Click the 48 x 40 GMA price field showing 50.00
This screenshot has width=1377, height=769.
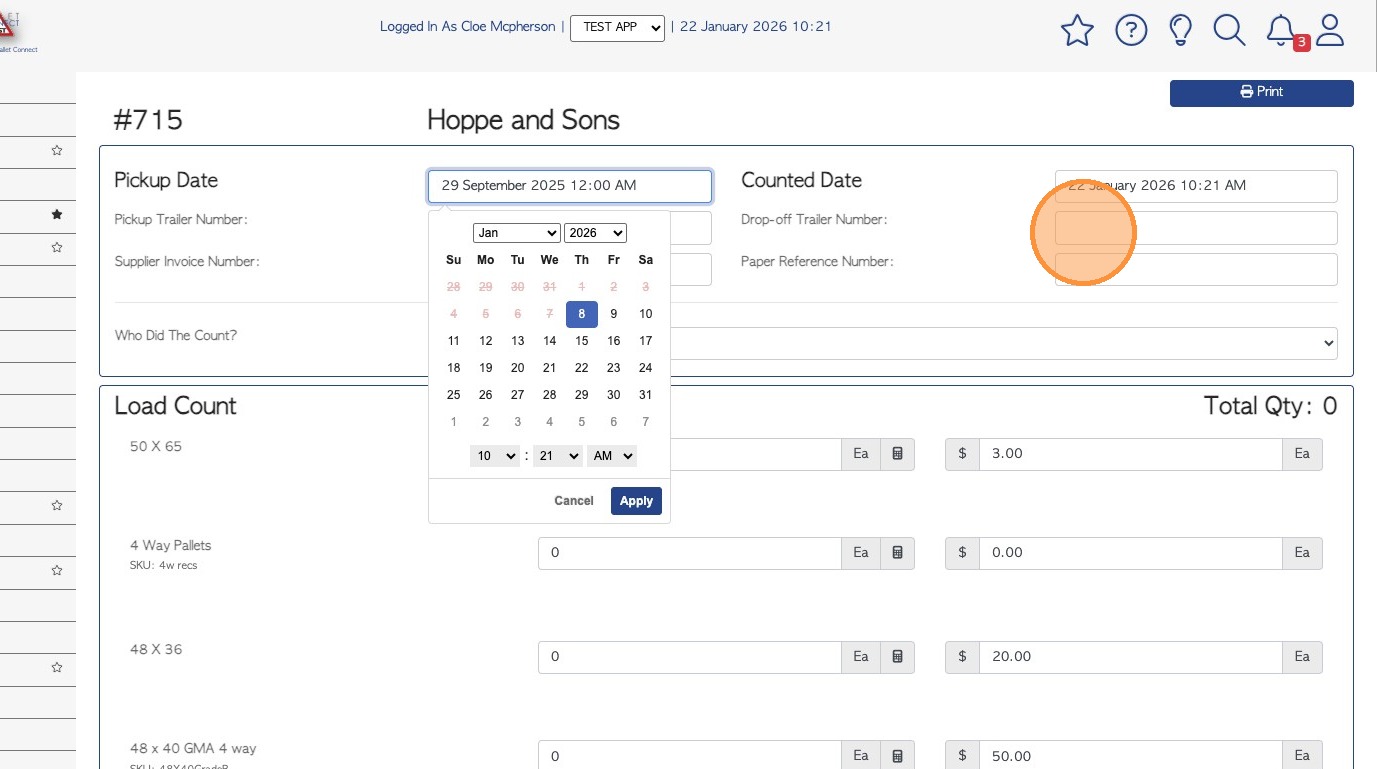tap(1131, 756)
